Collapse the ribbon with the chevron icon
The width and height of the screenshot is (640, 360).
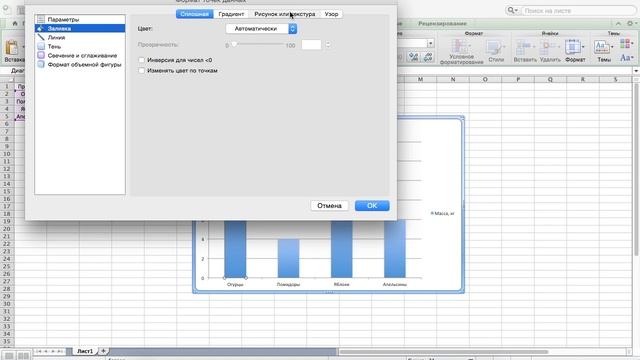619,24
